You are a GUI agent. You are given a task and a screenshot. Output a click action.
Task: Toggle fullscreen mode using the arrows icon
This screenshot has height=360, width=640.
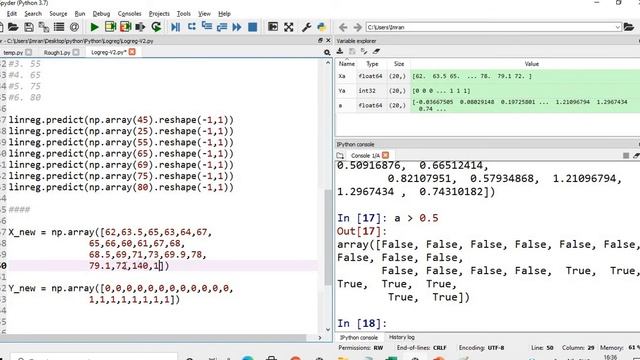click(x=289, y=27)
